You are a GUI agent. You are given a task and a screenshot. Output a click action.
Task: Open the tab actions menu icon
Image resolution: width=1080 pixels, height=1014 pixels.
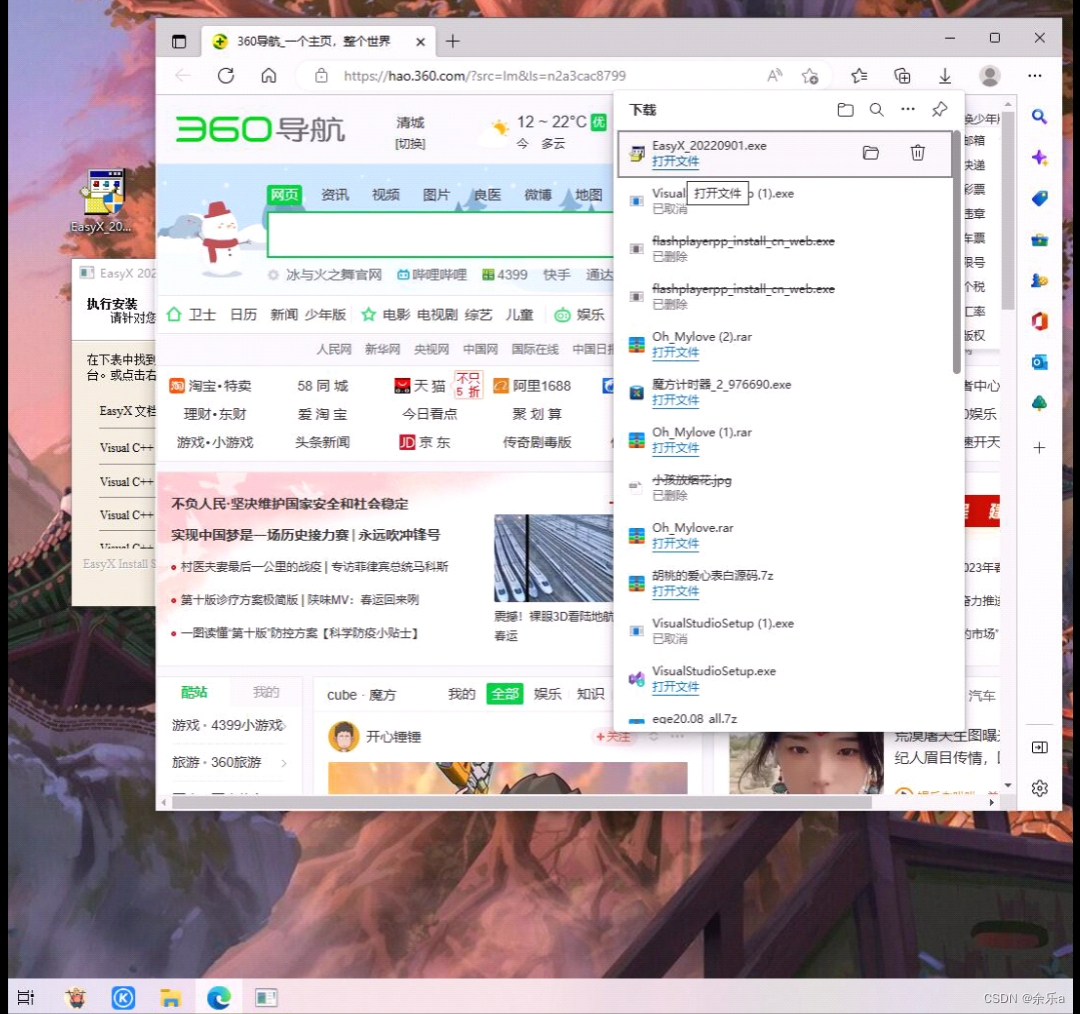(179, 41)
